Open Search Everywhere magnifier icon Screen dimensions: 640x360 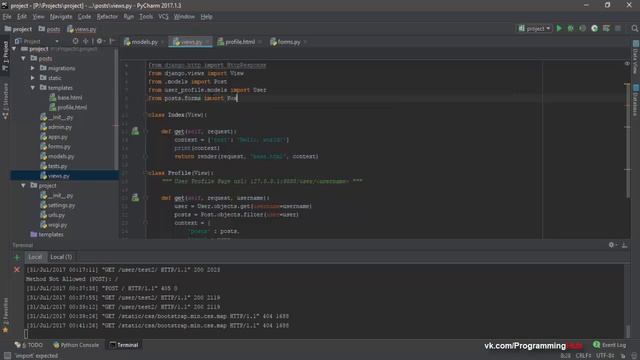coord(634,29)
